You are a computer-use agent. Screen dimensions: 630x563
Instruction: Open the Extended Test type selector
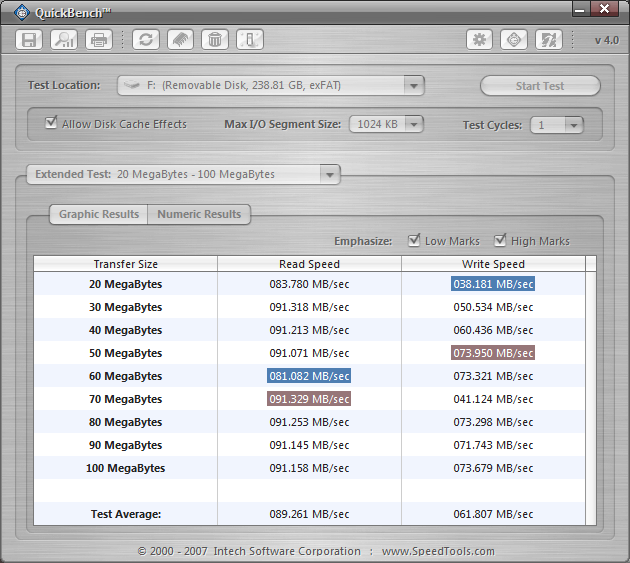329,174
